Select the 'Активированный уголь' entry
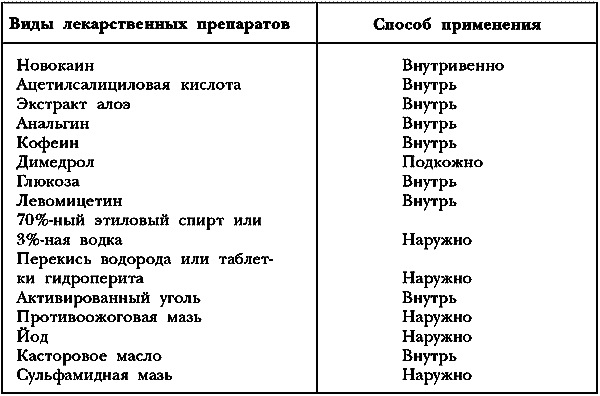Viewport: 600px width, 396px height. coord(108,298)
